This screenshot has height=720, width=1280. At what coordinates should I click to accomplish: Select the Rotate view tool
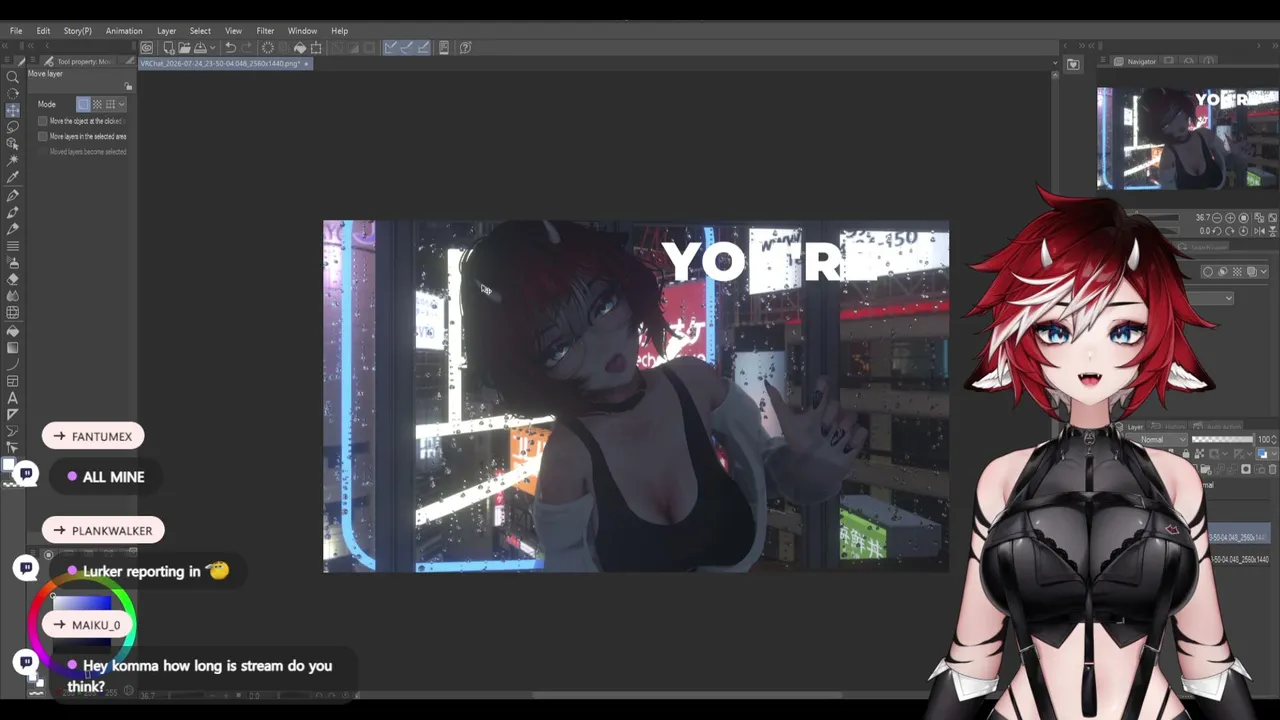point(13,93)
